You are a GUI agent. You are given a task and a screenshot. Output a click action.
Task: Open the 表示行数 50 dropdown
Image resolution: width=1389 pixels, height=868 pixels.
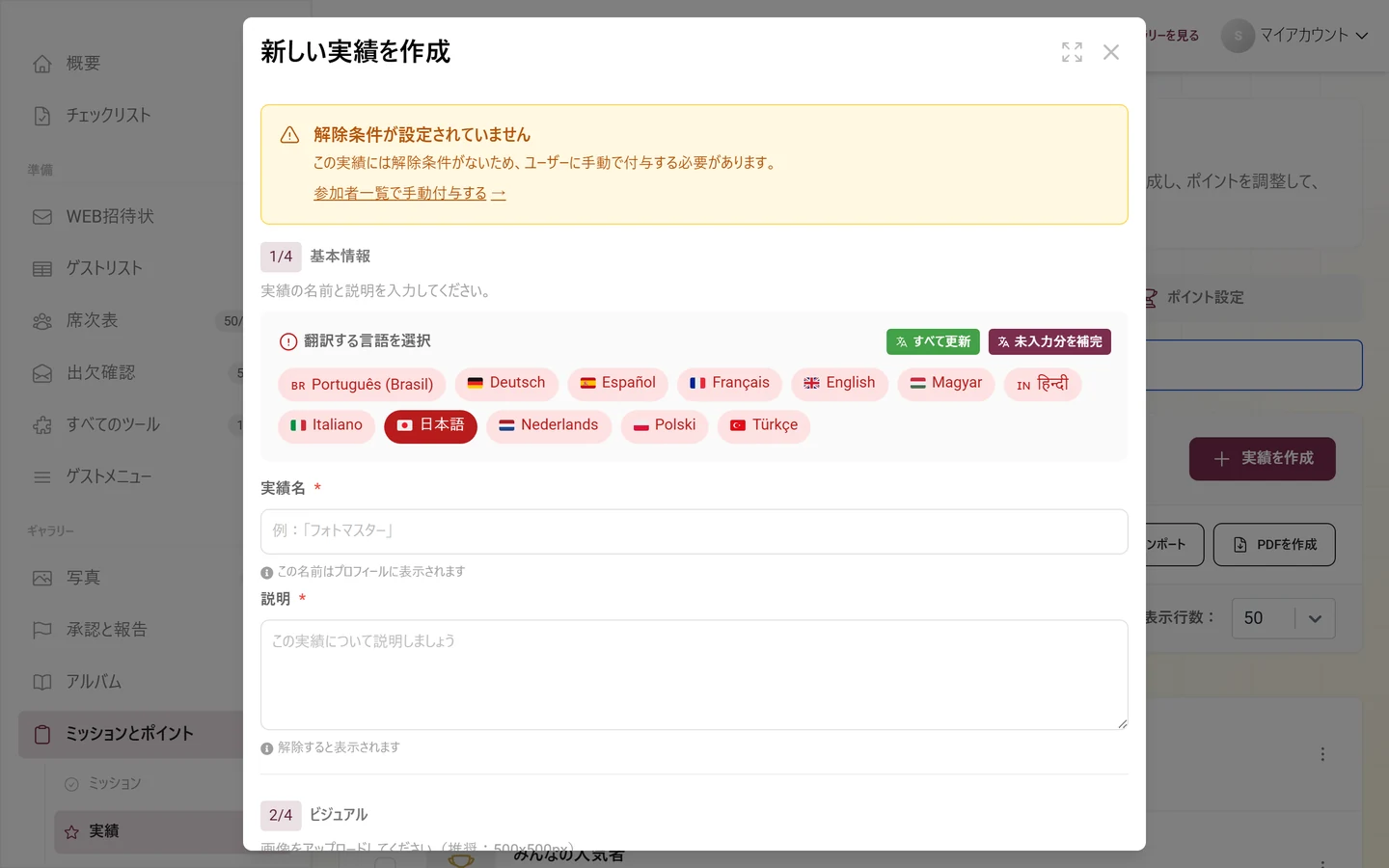coord(1284,618)
